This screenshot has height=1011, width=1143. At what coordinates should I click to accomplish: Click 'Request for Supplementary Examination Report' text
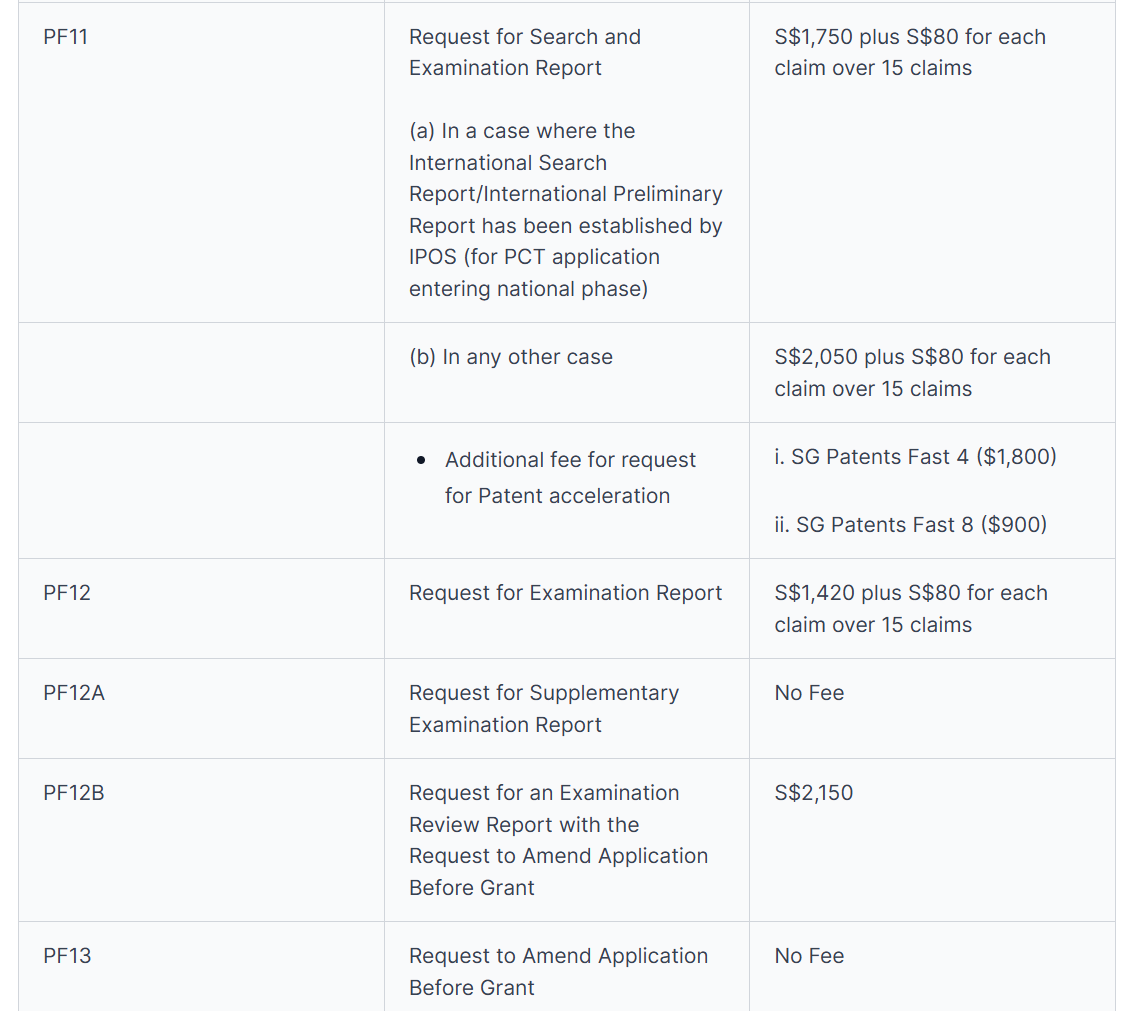(543, 708)
